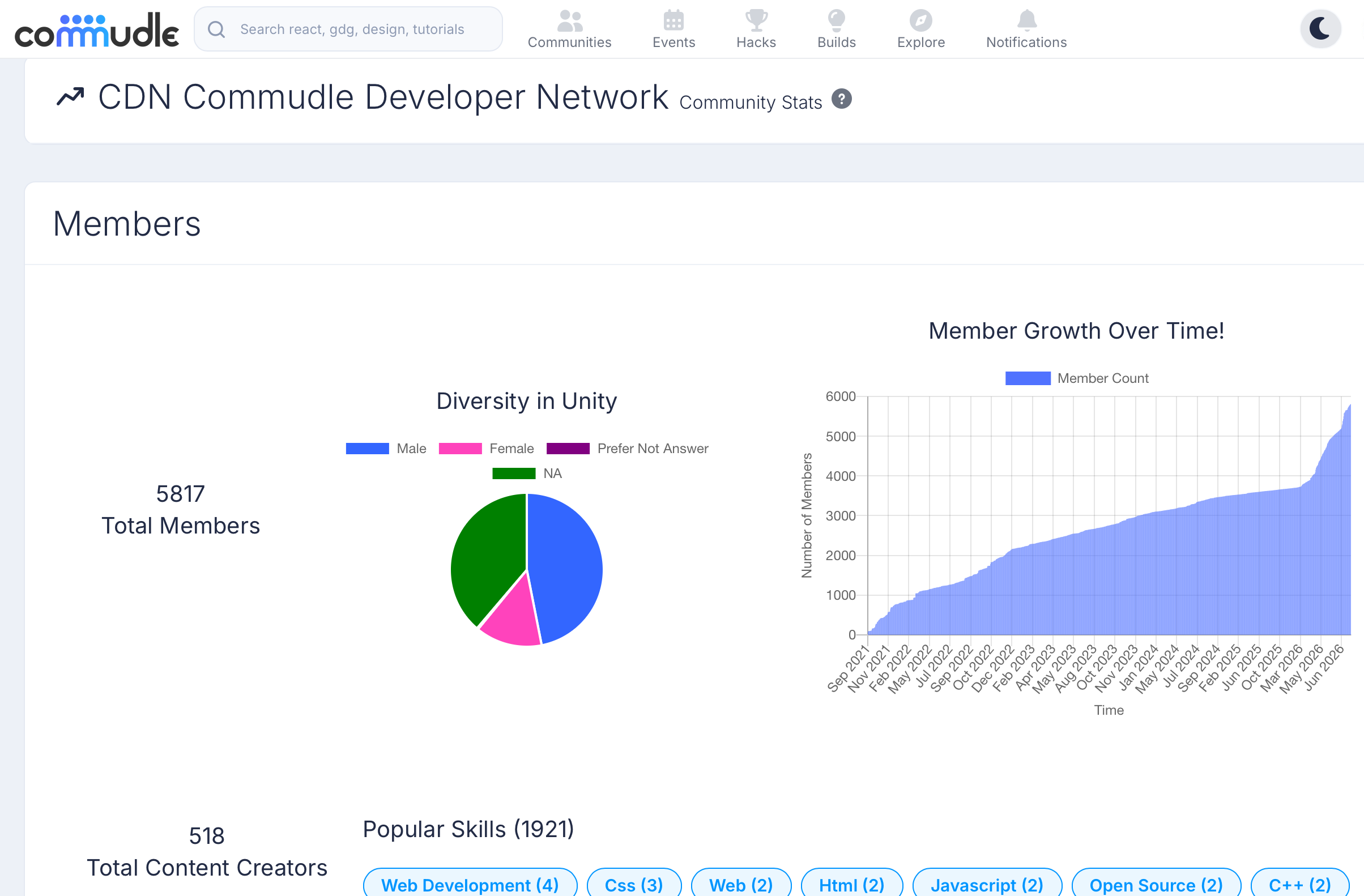
Task: Select Explore nav label
Action: (x=920, y=42)
